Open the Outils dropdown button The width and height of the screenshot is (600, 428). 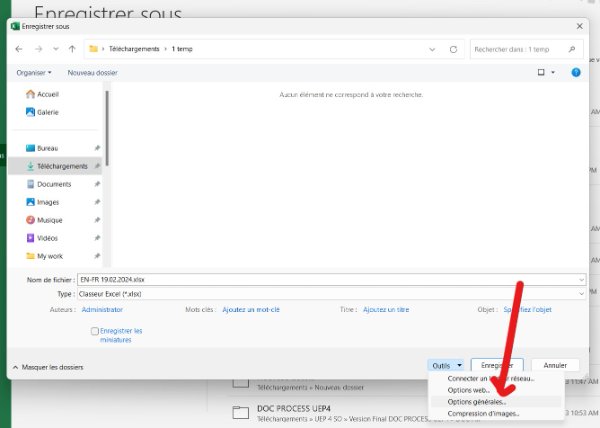click(x=446, y=366)
